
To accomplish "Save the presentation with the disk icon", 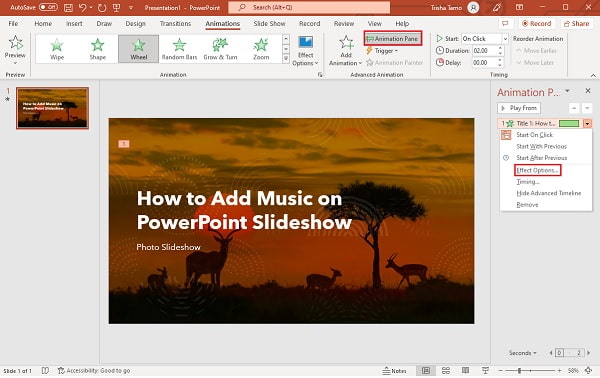I will 68,7.
